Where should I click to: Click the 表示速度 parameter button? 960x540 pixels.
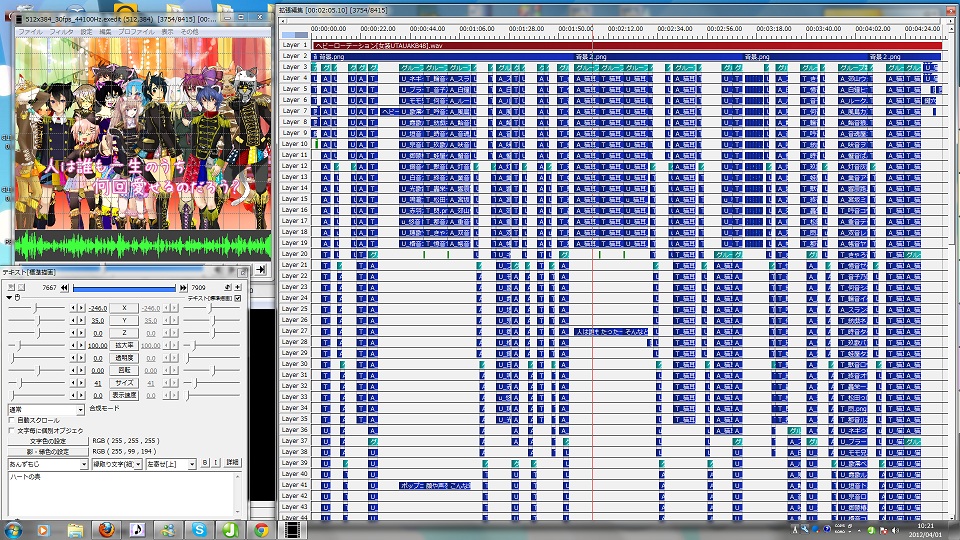click(124, 395)
